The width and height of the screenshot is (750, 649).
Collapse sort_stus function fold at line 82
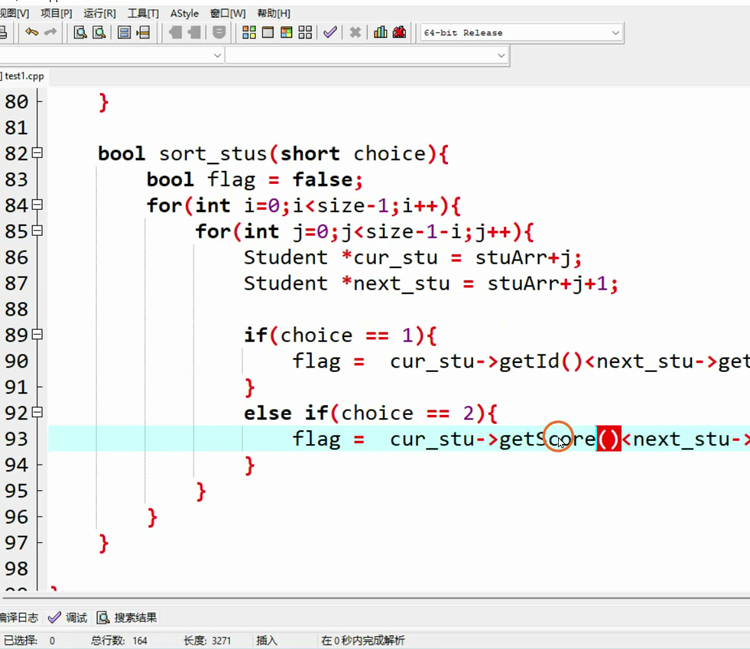point(38,154)
